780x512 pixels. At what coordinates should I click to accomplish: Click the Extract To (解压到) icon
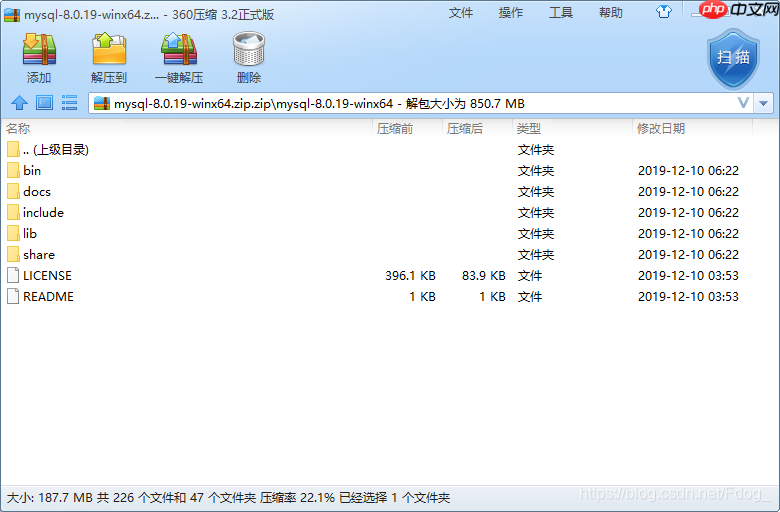pyautogui.click(x=109, y=49)
